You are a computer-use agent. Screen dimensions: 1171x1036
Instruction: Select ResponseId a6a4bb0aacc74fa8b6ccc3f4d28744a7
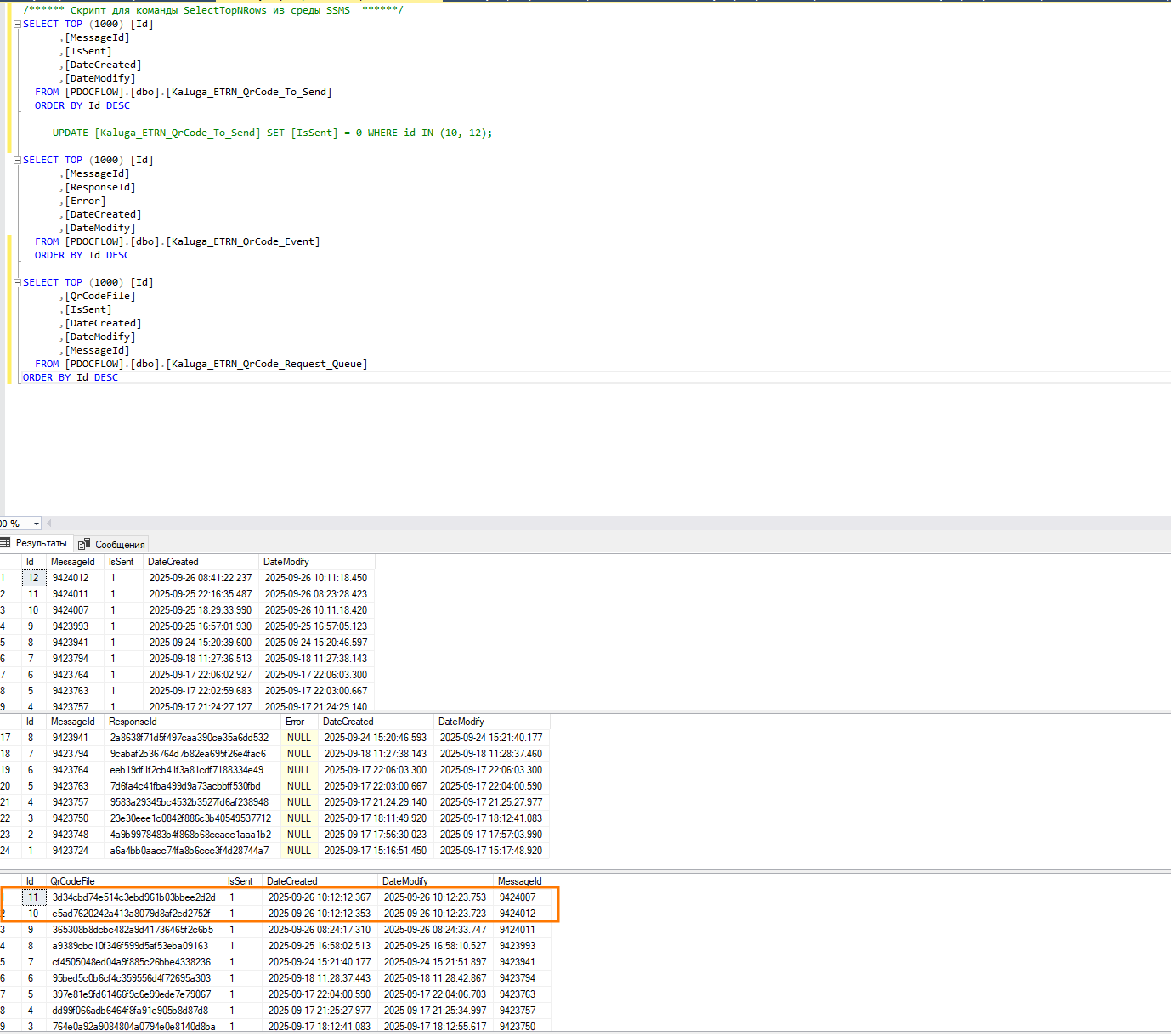click(x=192, y=851)
